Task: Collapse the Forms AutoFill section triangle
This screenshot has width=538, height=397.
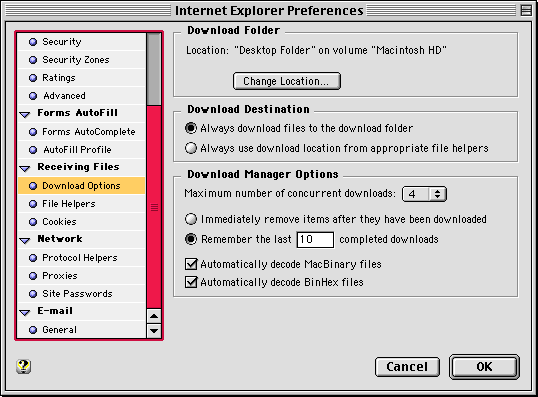Action: click(x=25, y=114)
